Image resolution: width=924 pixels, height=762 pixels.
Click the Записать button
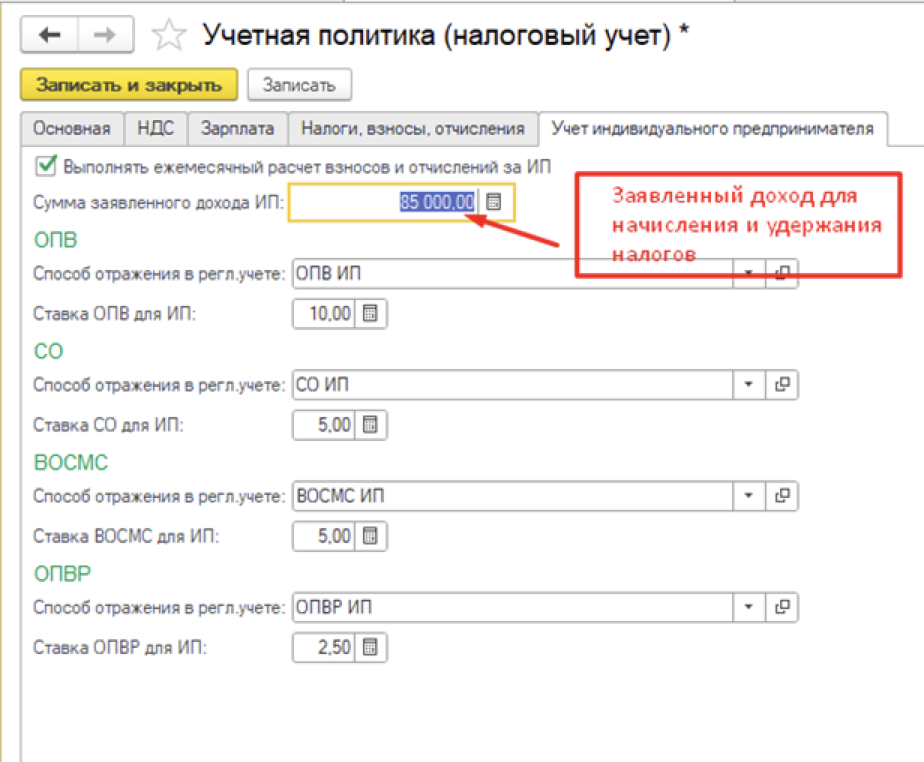pos(298,85)
